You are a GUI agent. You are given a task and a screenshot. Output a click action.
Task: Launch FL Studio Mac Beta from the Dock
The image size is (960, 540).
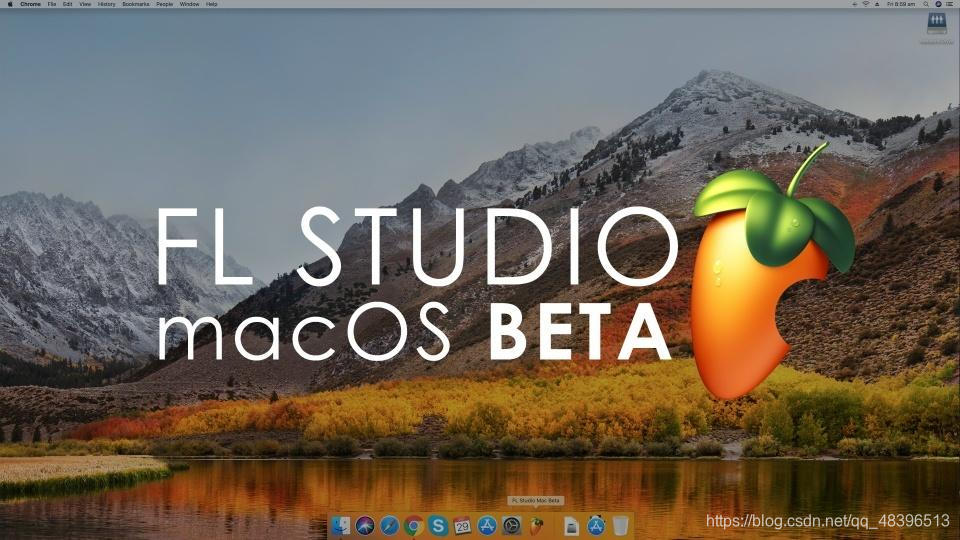point(536,525)
